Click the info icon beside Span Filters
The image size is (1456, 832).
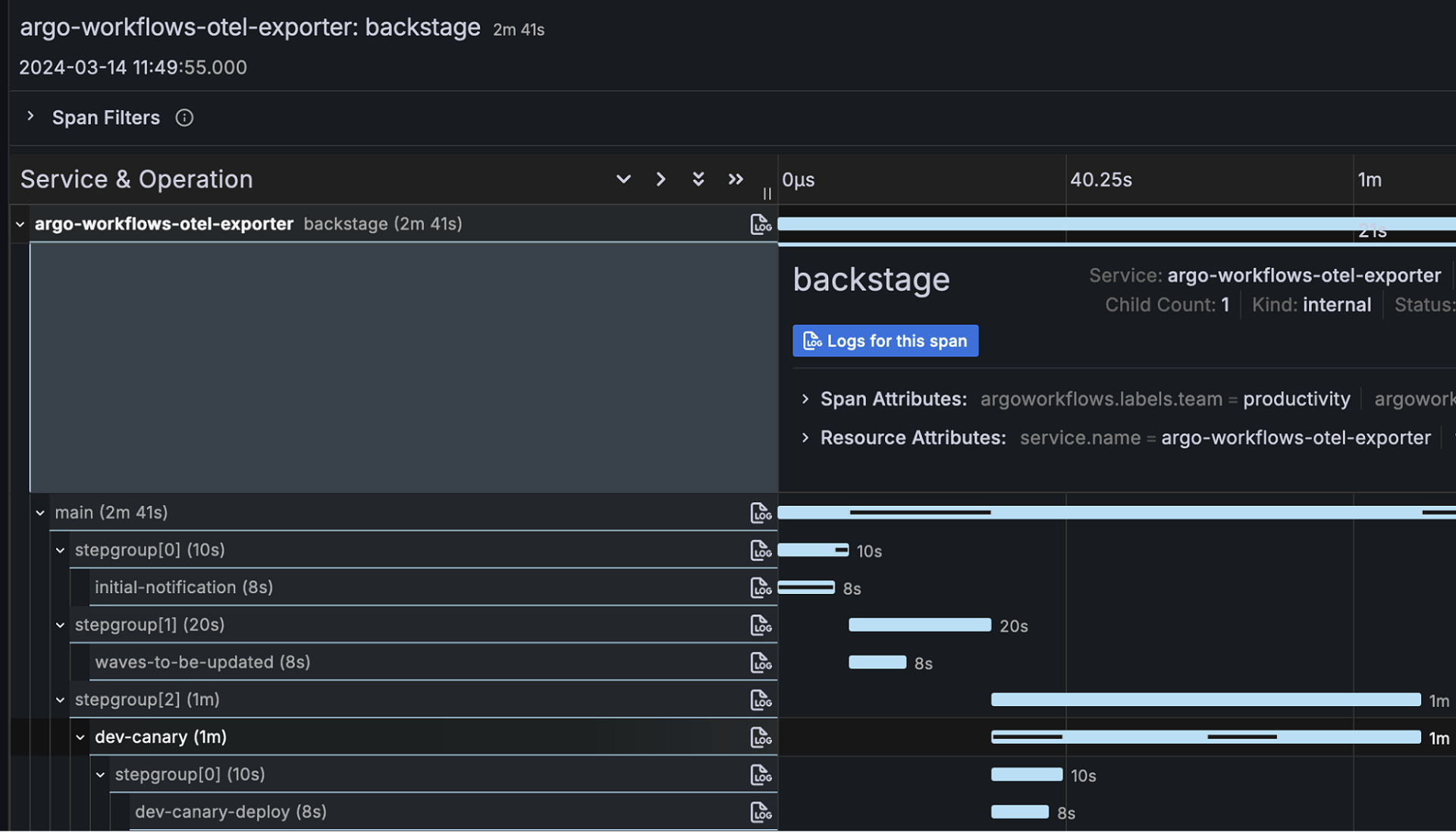(184, 118)
